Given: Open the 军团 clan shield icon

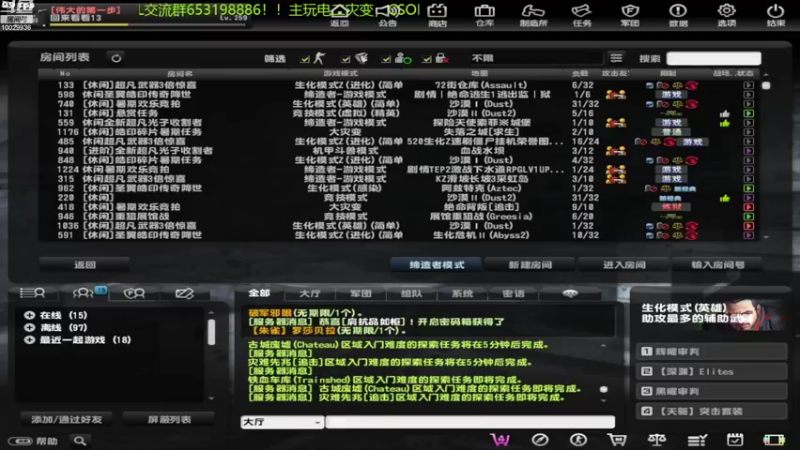Looking at the screenshot, I should coord(630,14).
